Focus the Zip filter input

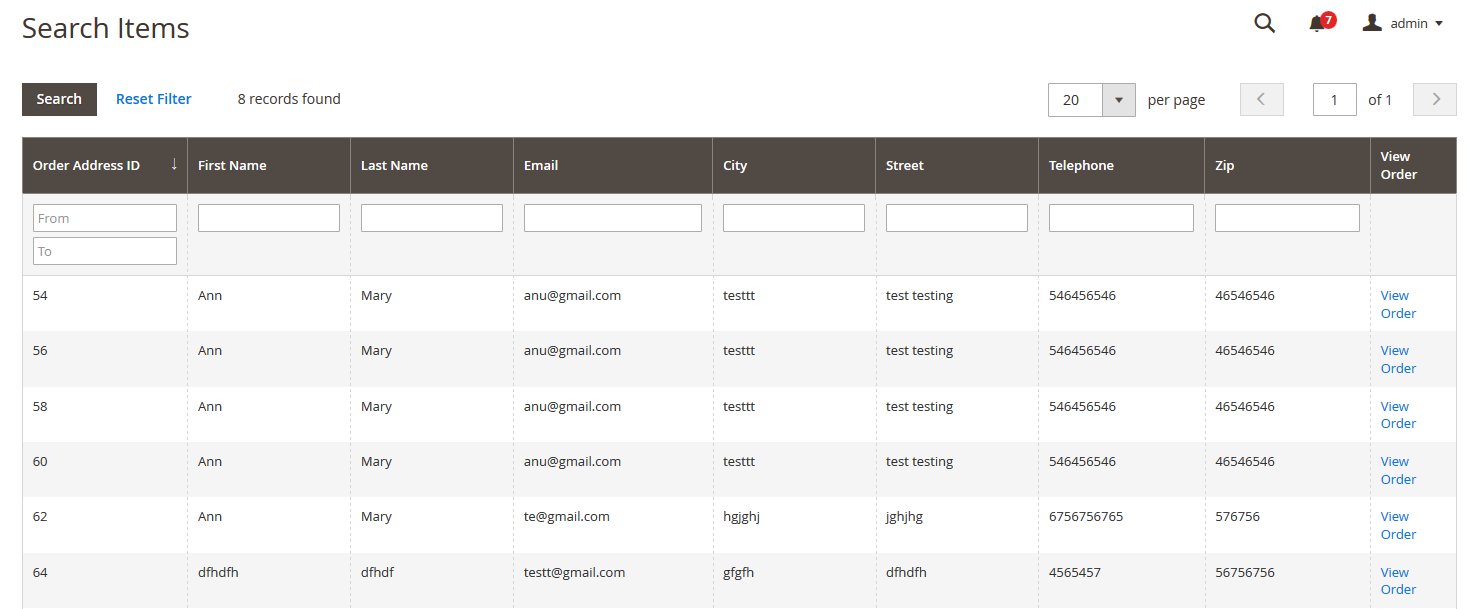click(1286, 218)
